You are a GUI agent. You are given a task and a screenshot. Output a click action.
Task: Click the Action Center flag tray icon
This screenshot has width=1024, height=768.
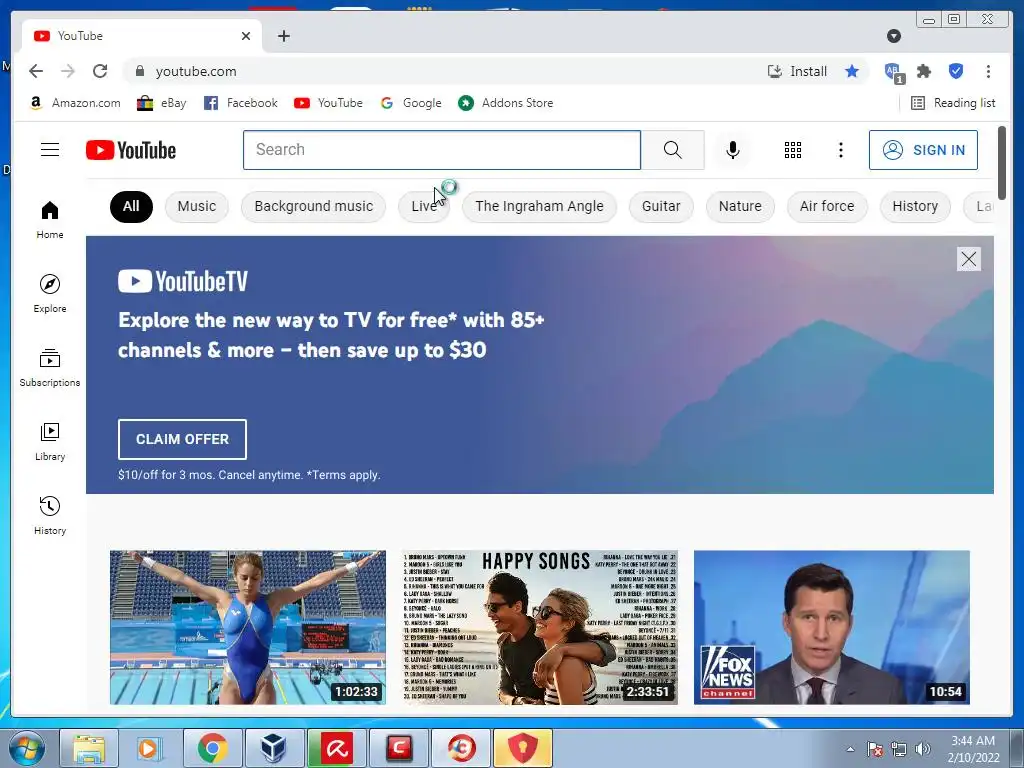875,749
